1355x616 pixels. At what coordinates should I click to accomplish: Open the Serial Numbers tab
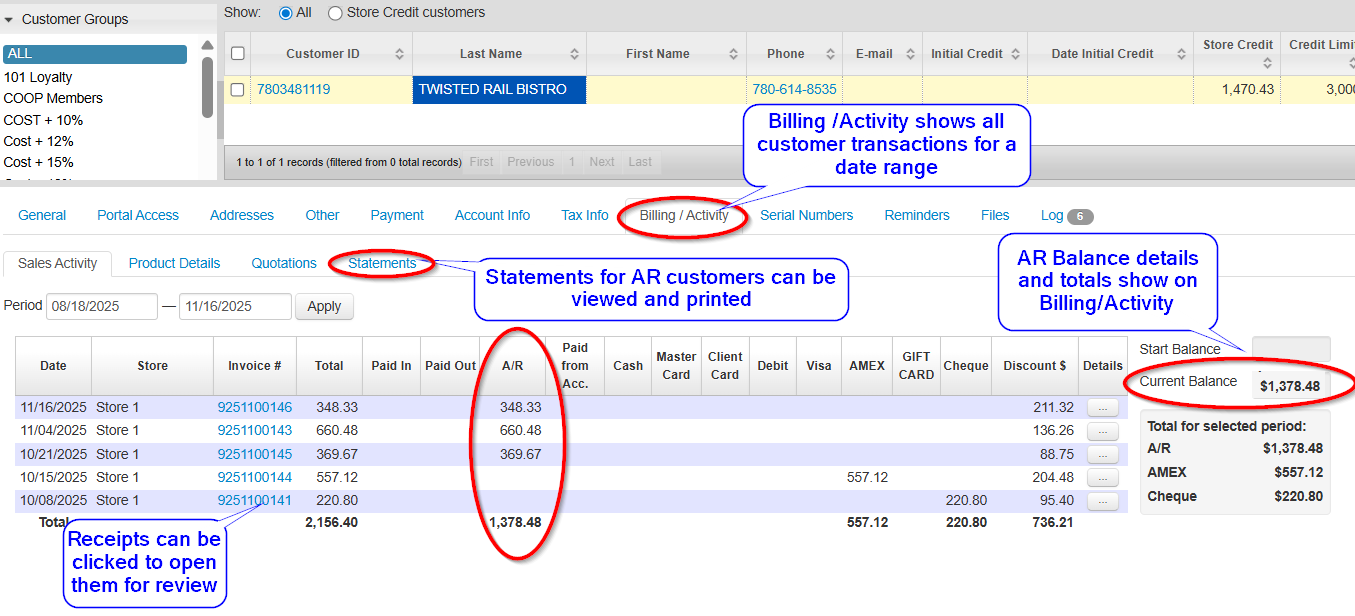806,215
